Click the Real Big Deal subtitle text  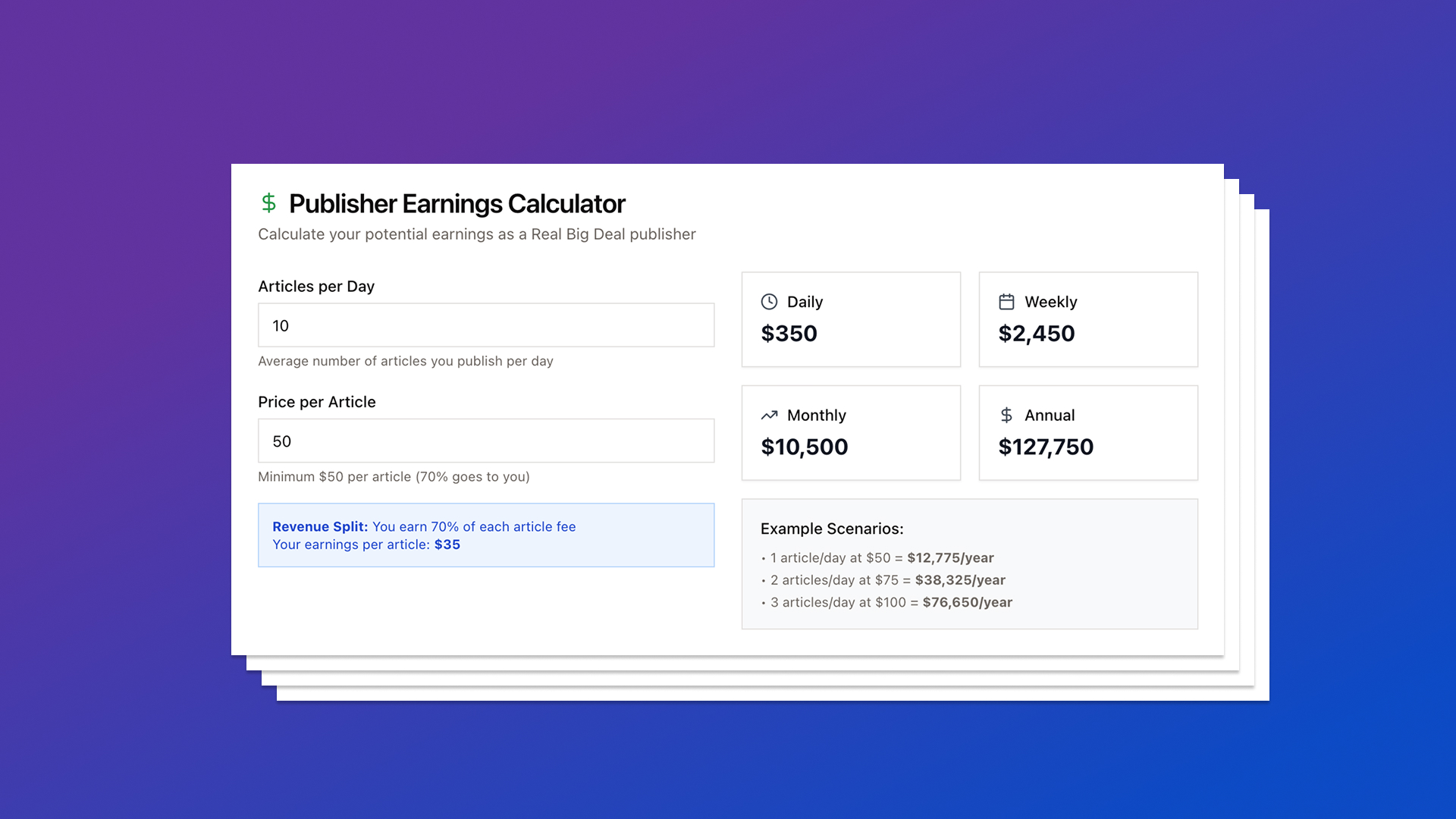point(476,234)
